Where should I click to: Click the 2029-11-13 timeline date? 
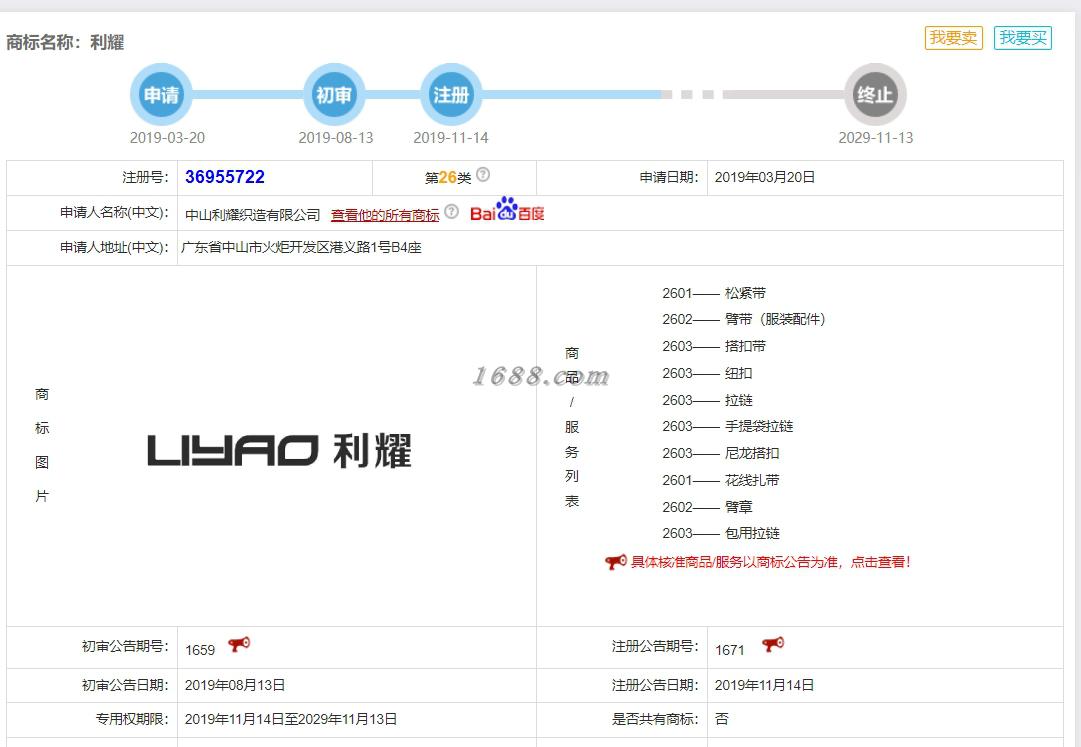(876, 138)
